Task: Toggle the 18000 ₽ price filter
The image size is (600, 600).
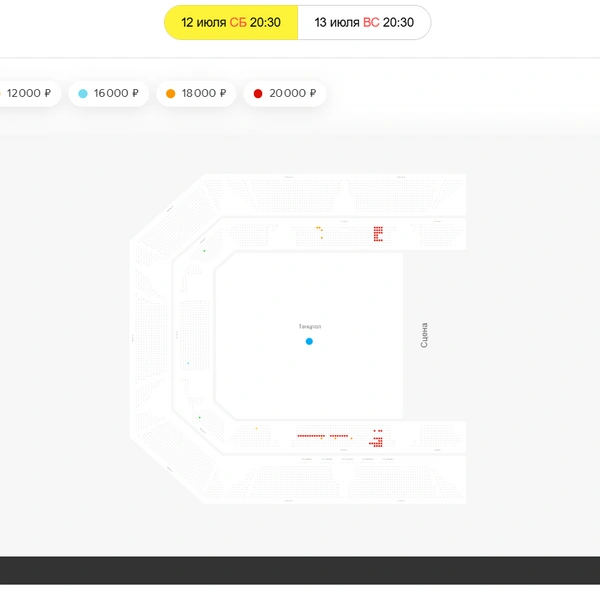Action: 196,93
